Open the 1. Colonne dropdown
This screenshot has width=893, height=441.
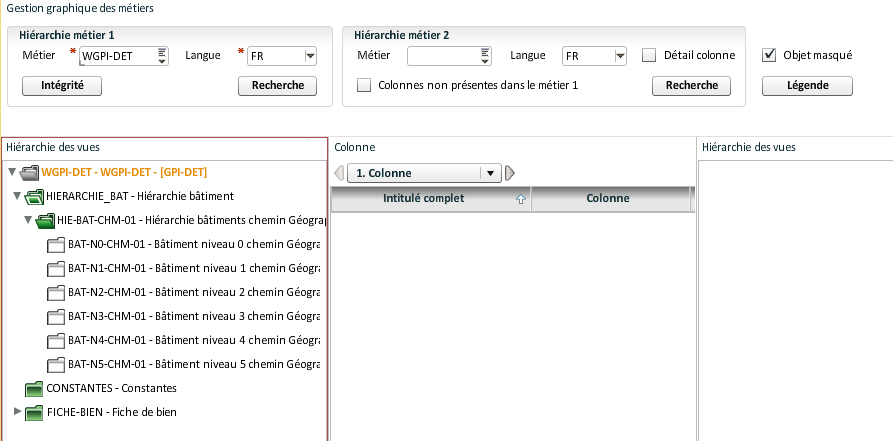(489, 173)
